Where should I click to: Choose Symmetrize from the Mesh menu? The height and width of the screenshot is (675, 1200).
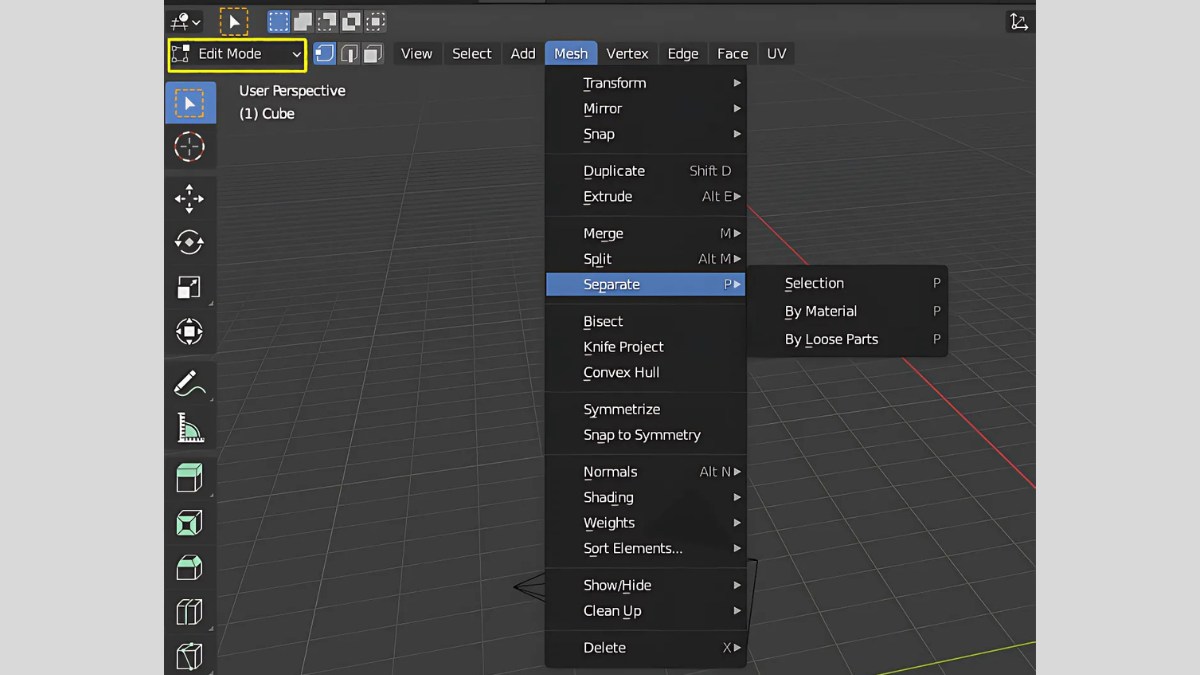pyautogui.click(x=646, y=410)
